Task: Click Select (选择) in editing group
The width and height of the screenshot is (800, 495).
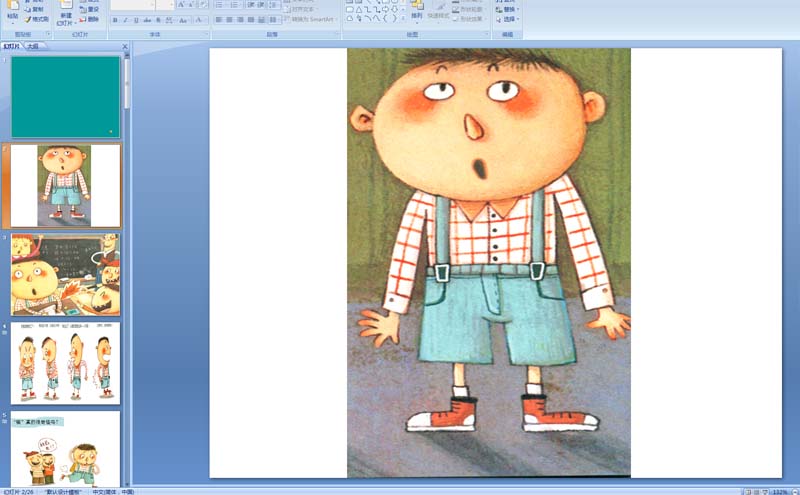Action: tap(508, 19)
